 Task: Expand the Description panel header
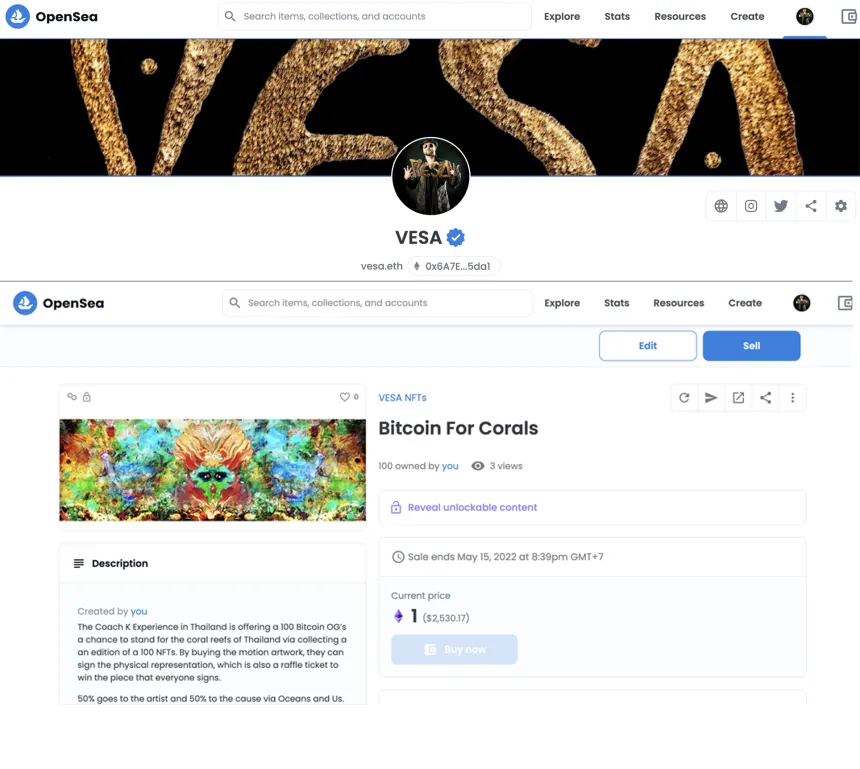(x=212, y=563)
